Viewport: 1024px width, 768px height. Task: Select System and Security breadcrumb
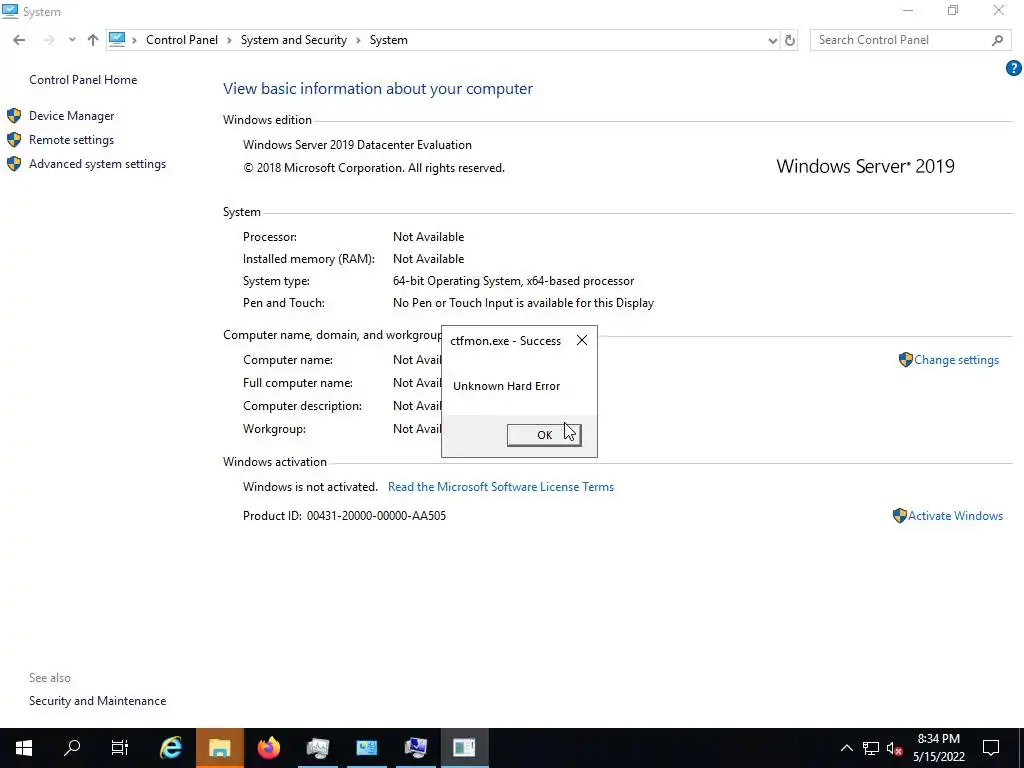(x=294, y=40)
